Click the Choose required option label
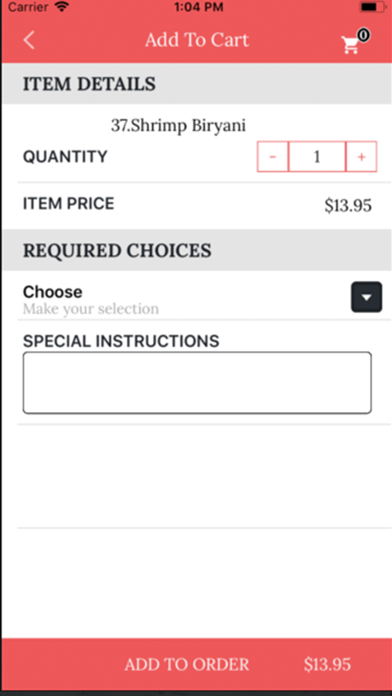Image resolution: width=392 pixels, height=696 pixels. tap(52, 292)
